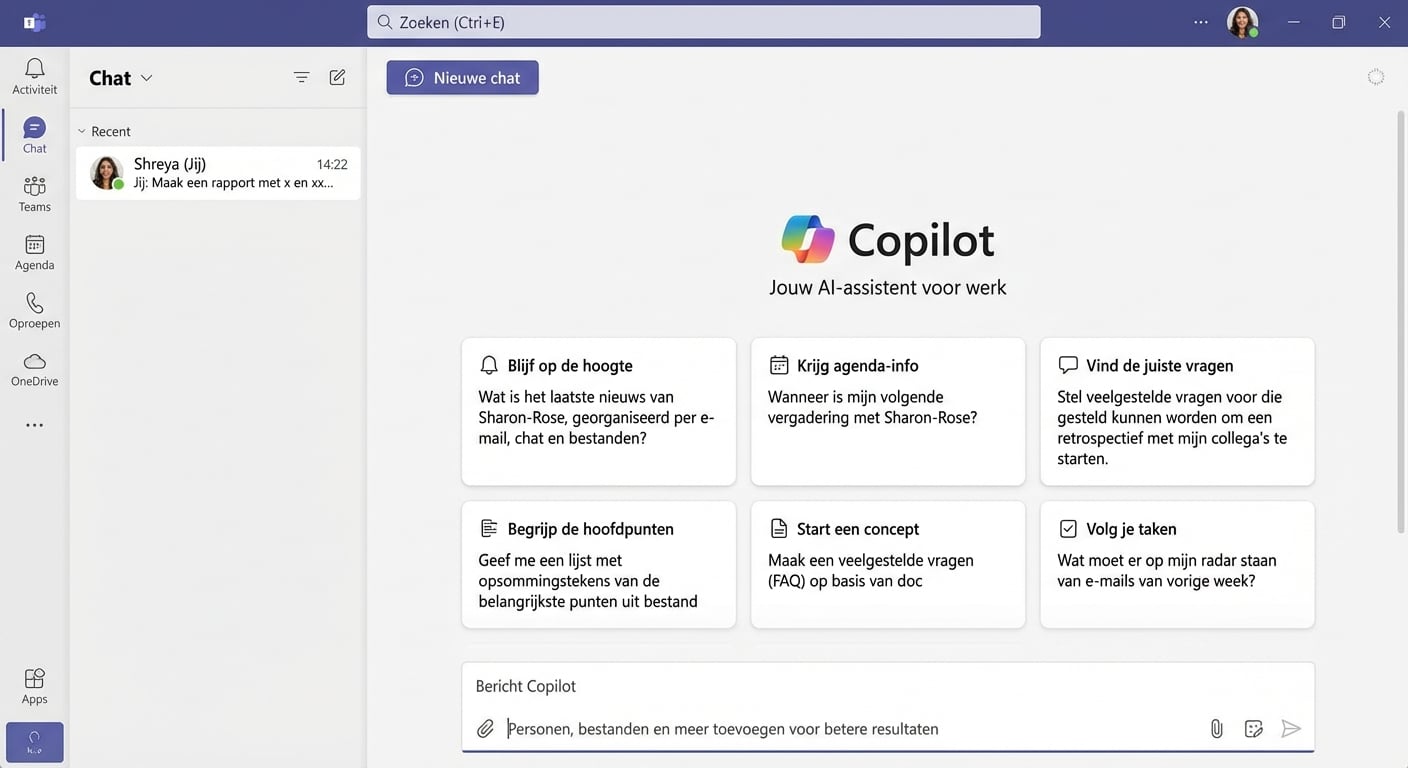Open the Chat dropdown chevron
This screenshot has width=1408, height=768.
pos(147,78)
